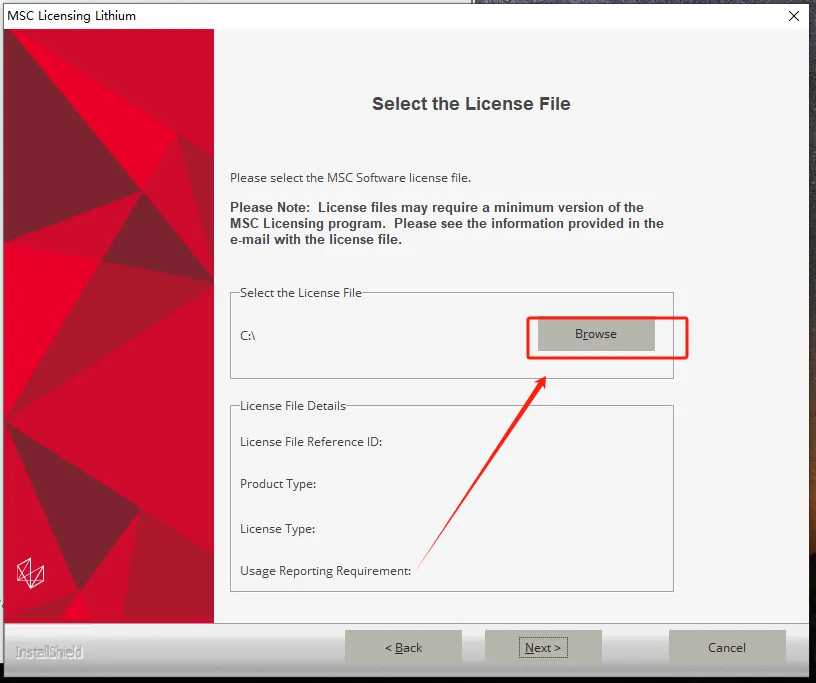Click the 'License File Details' group label
This screenshot has width=816, height=683.
293,406
